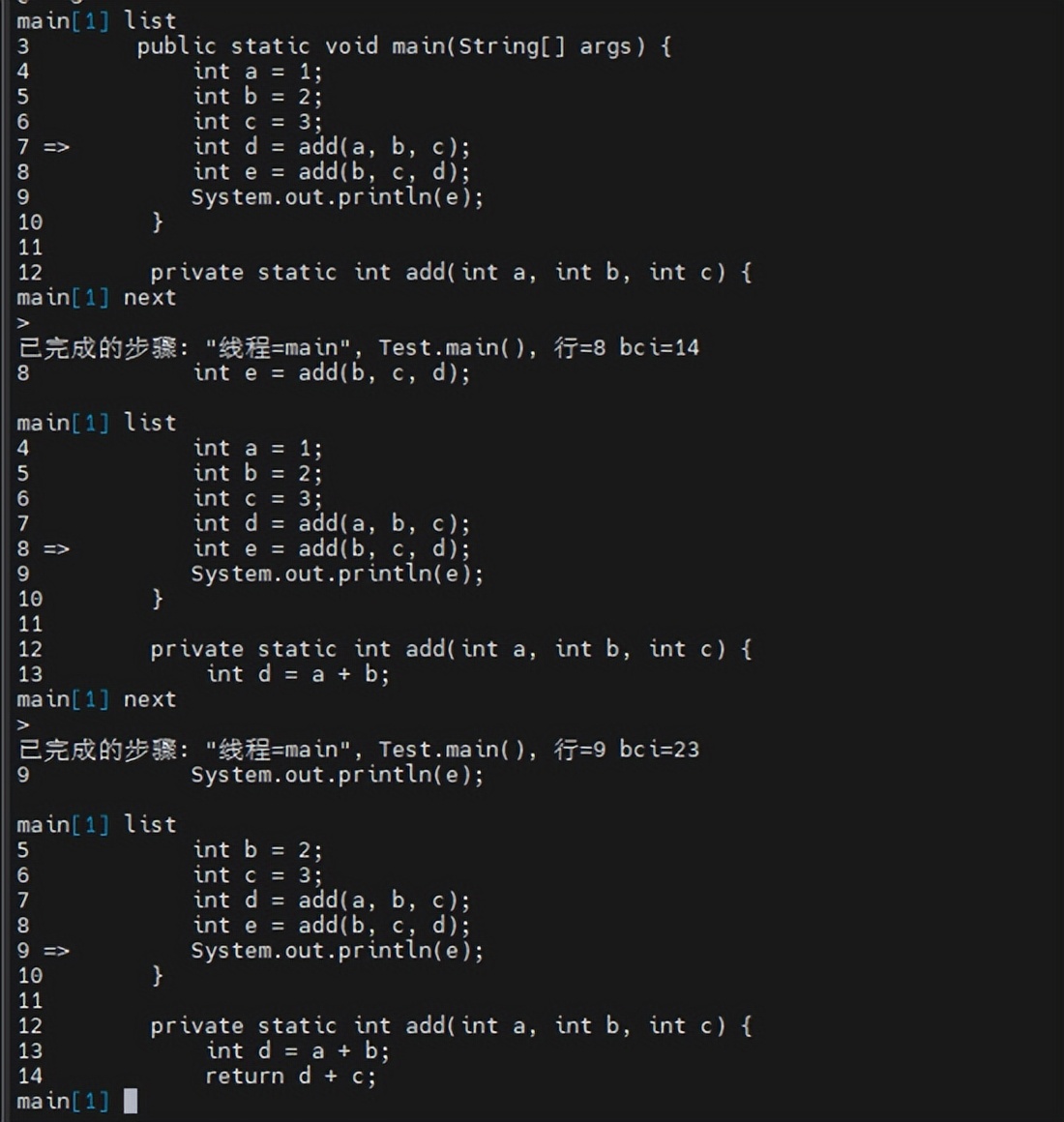Click line number 3 in the listing
This screenshot has width=1064, height=1122.
(x=23, y=46)
